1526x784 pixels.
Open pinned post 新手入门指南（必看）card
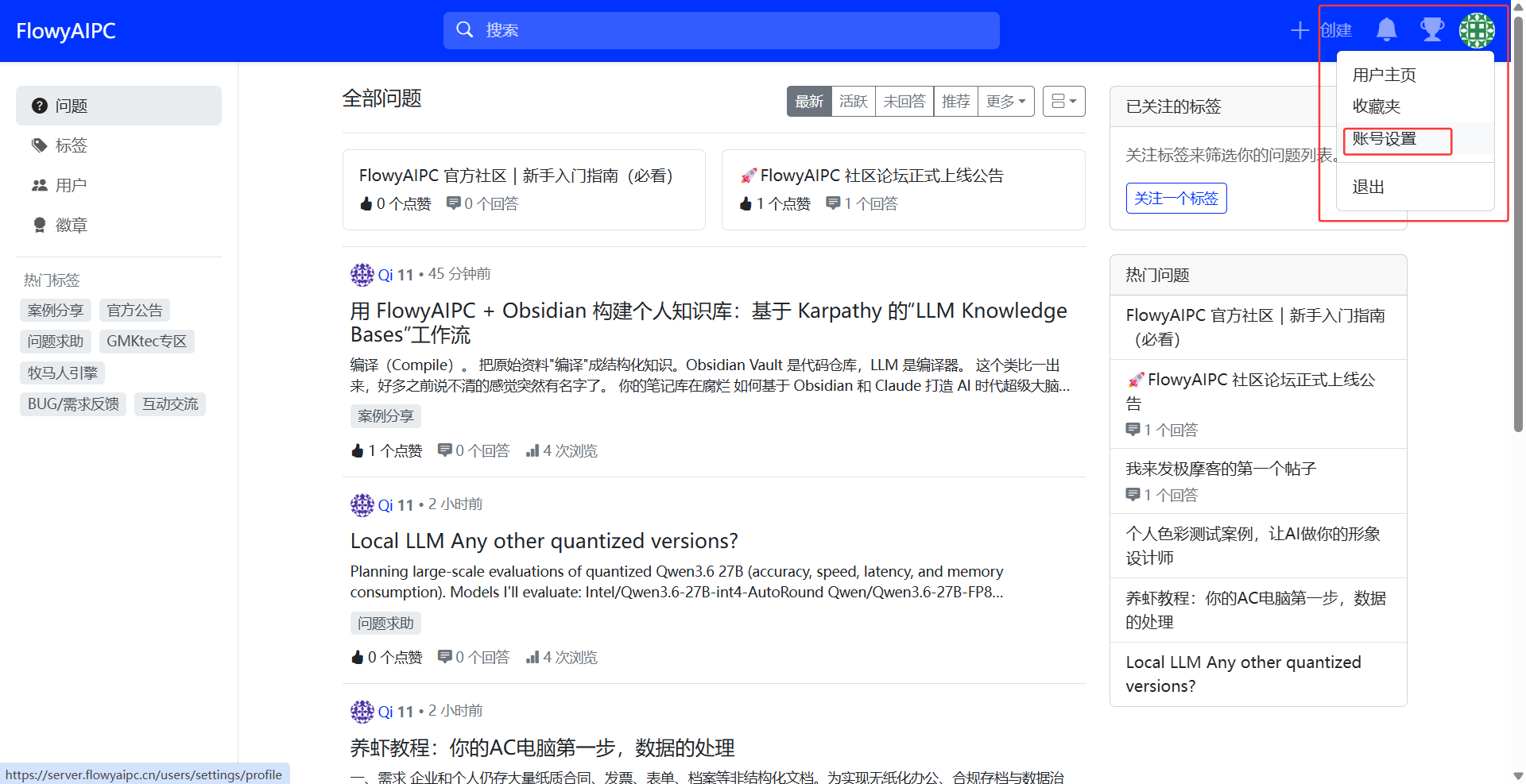pyautogui.click(x=524, y=190)
